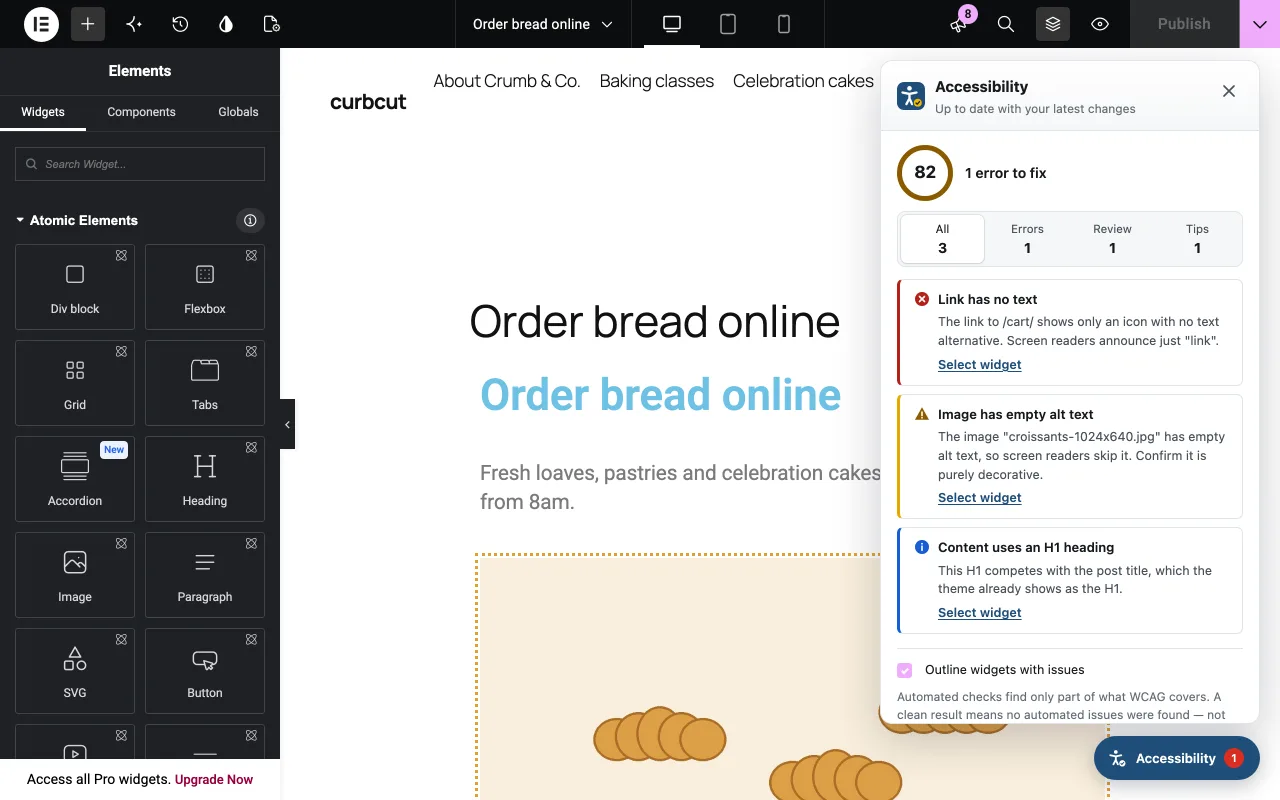This screenshot has width=1280, height=800.
Task: Click the black Order bread online title
Action: (655, 321)
